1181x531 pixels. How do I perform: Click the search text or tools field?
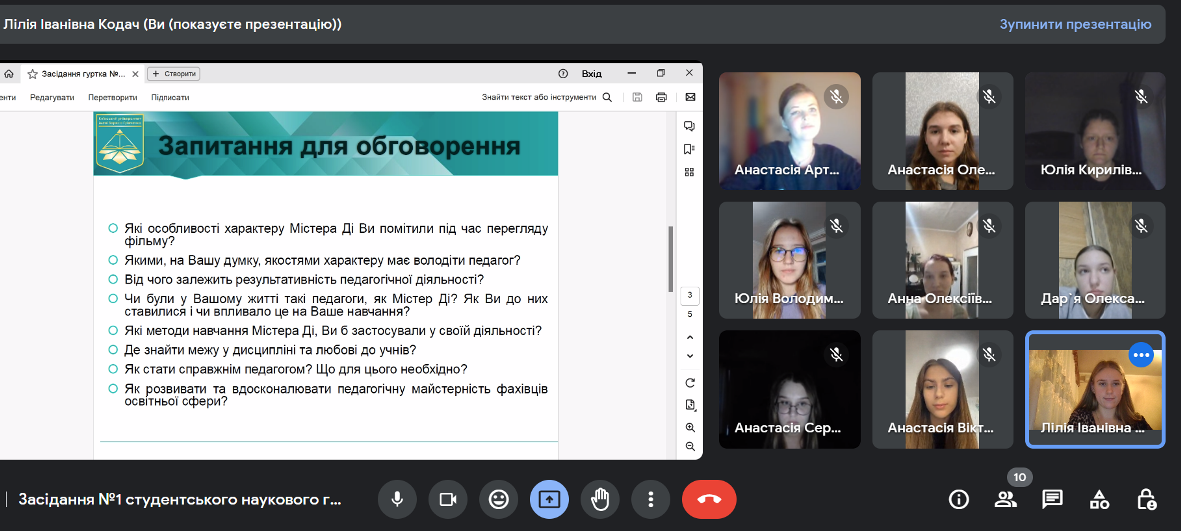(x=539, y=97)
